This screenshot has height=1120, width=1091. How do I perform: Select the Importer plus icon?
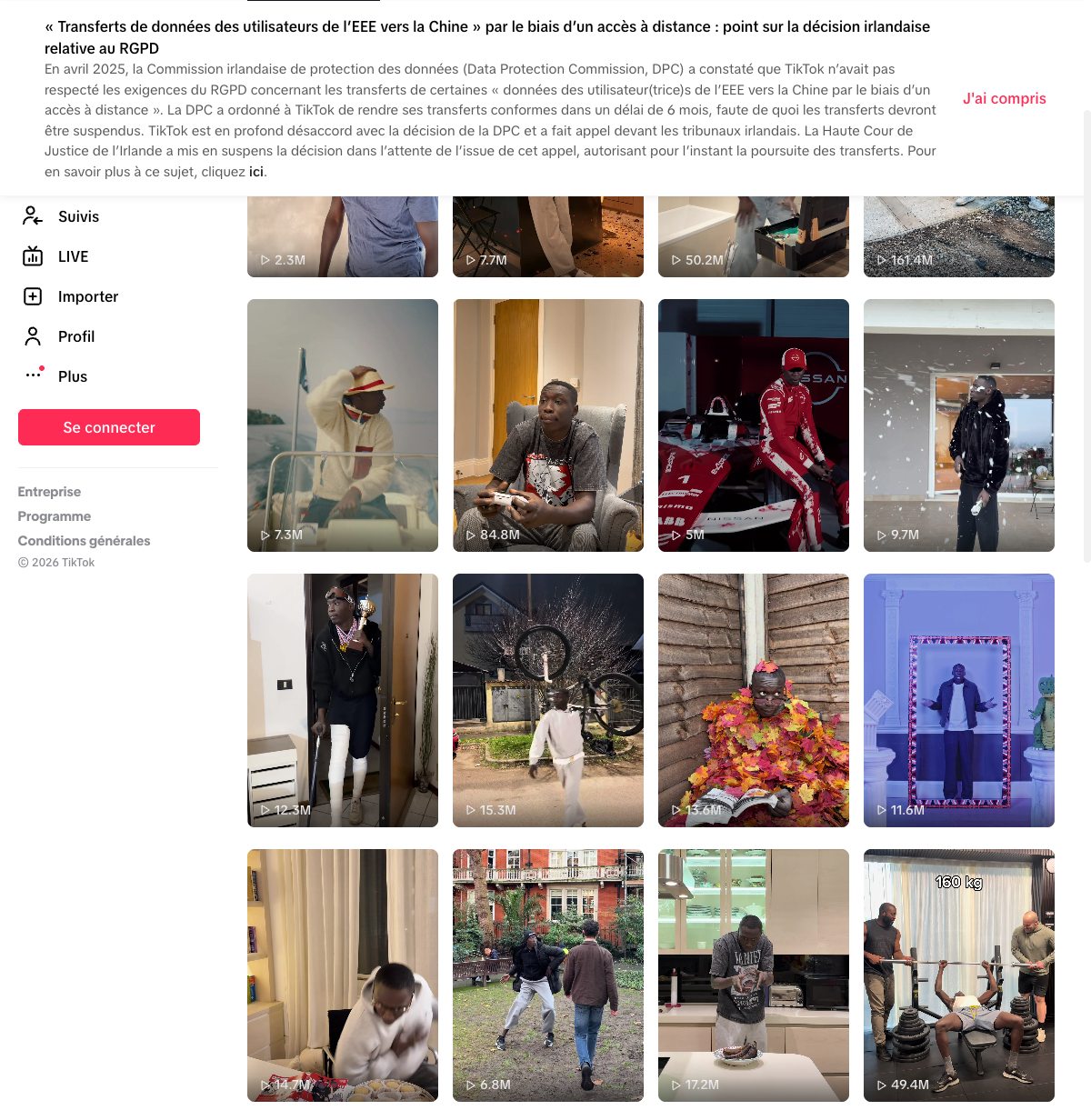(33, 296)
